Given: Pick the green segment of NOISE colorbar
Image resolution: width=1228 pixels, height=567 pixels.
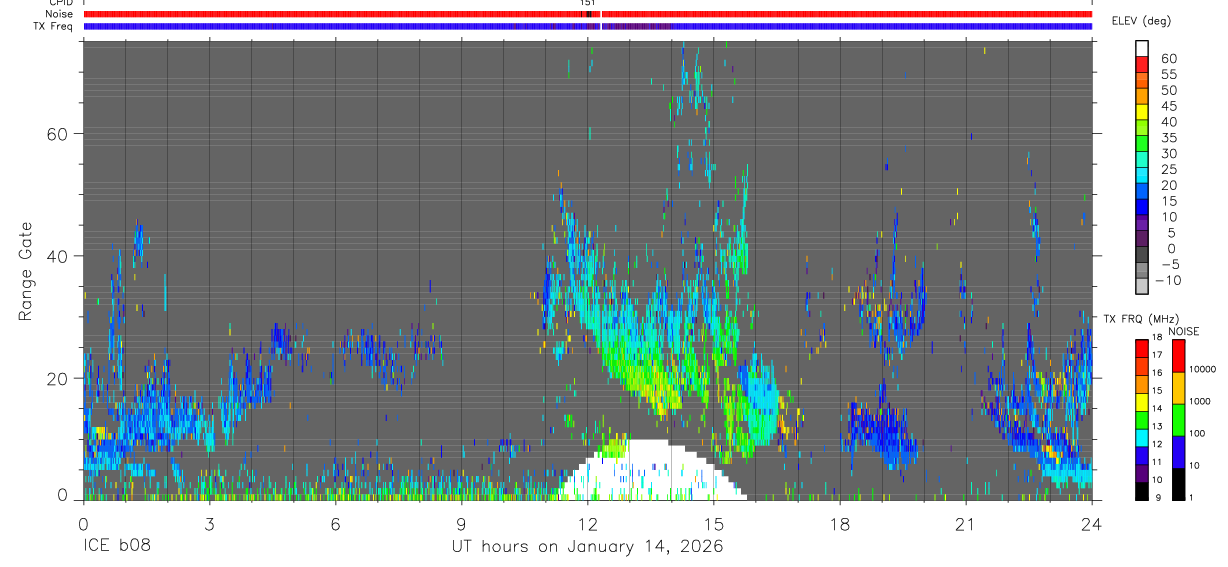Looking at the screenshot, I should pos(1179,419).
